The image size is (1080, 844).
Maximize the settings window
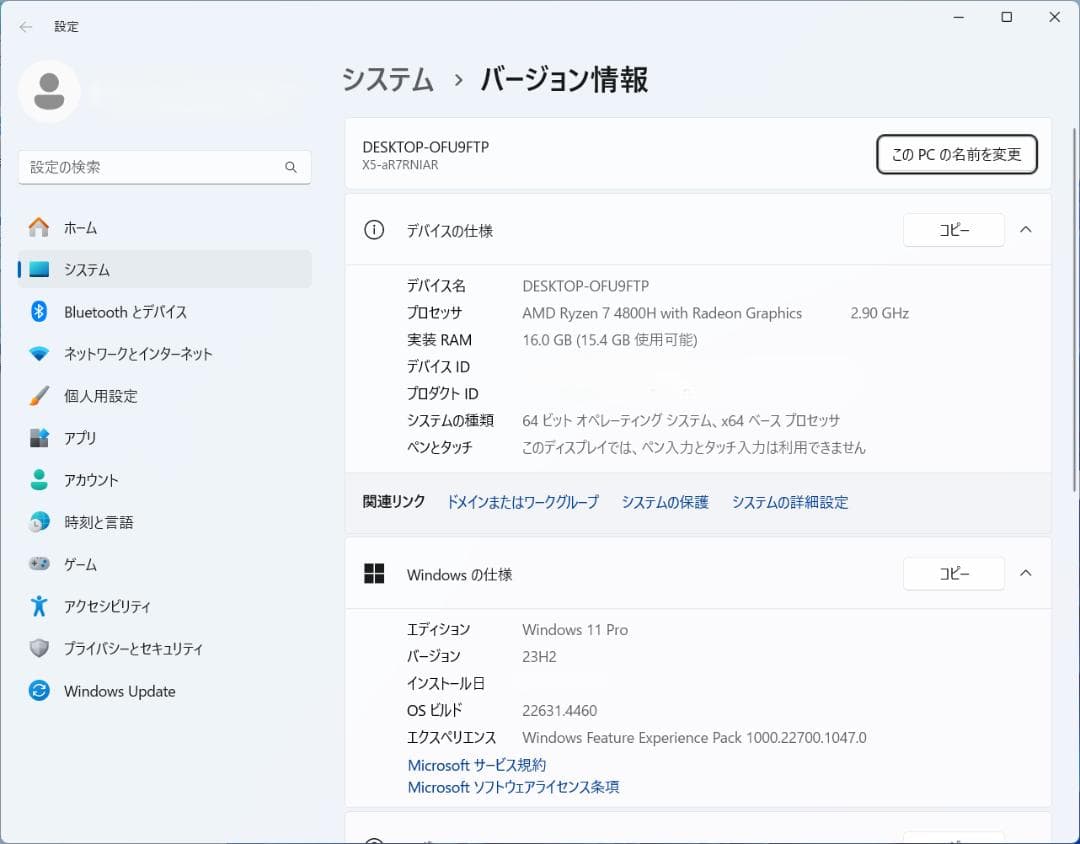coord(1006,17)
